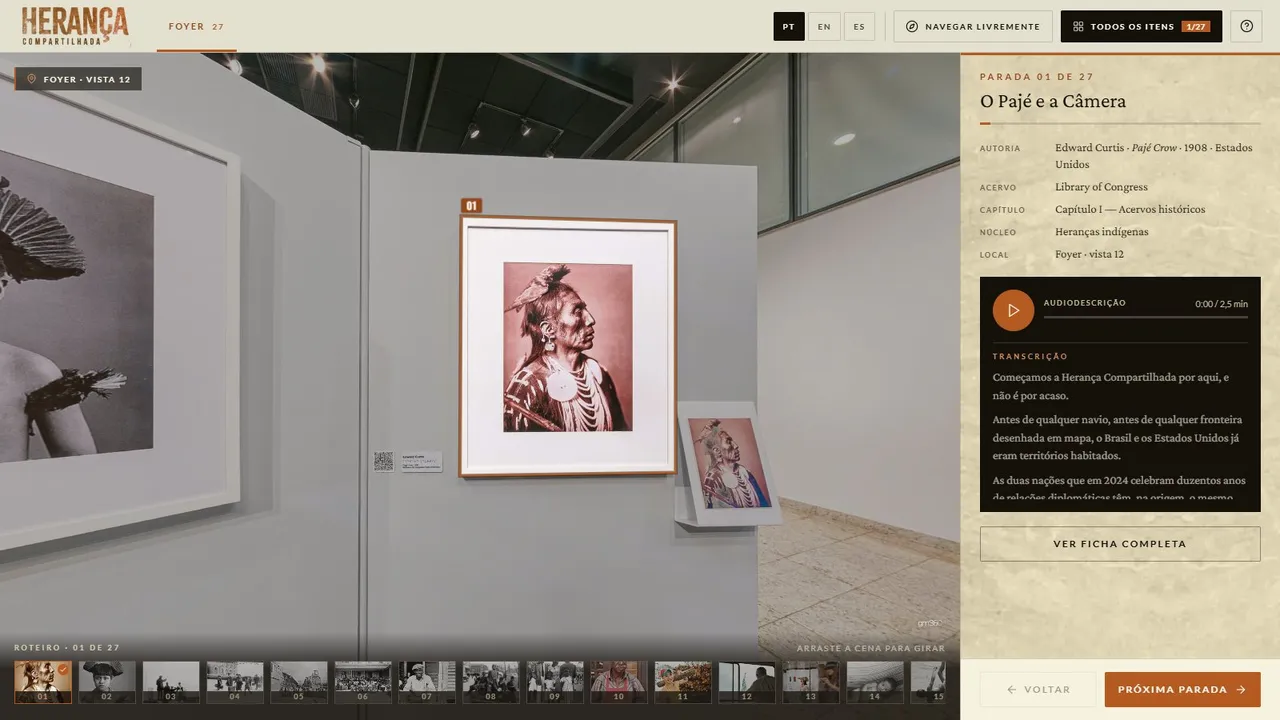Click the small color print on the wall shelf
This screenshot has height=720, width=1280.
(x=728, y=461)
